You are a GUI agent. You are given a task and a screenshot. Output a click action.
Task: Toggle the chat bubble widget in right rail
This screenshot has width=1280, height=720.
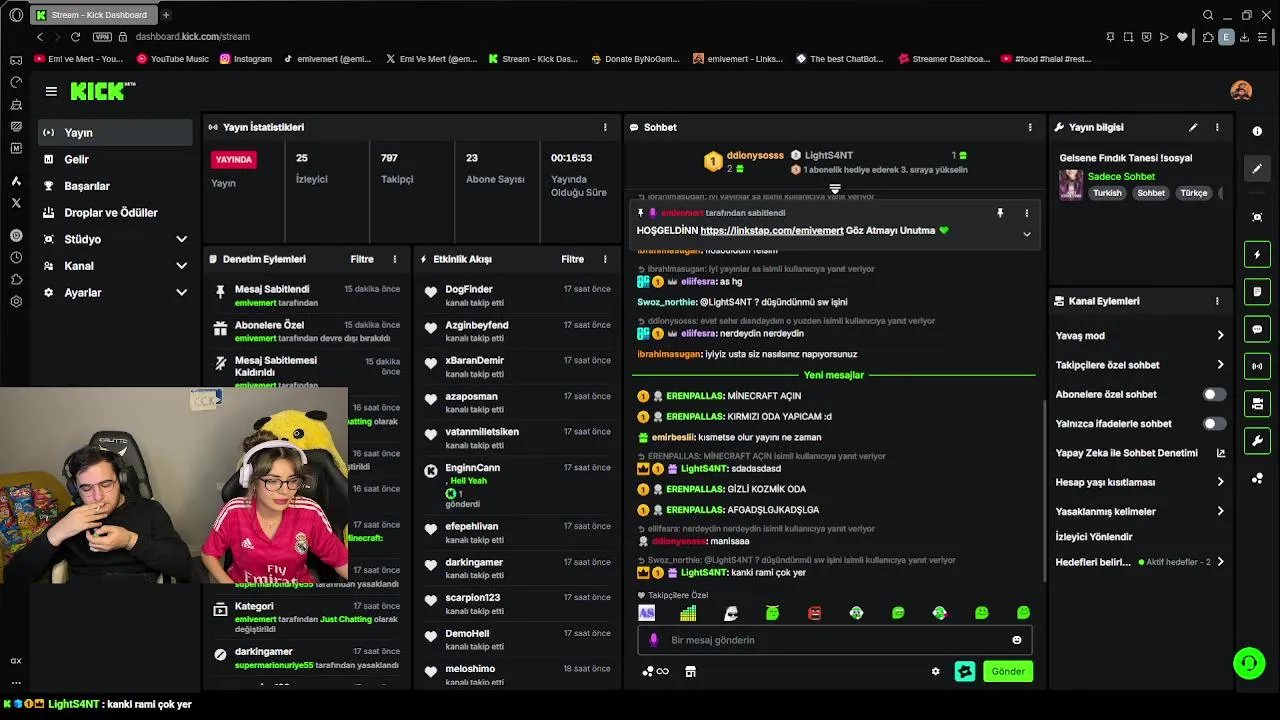1257,329
